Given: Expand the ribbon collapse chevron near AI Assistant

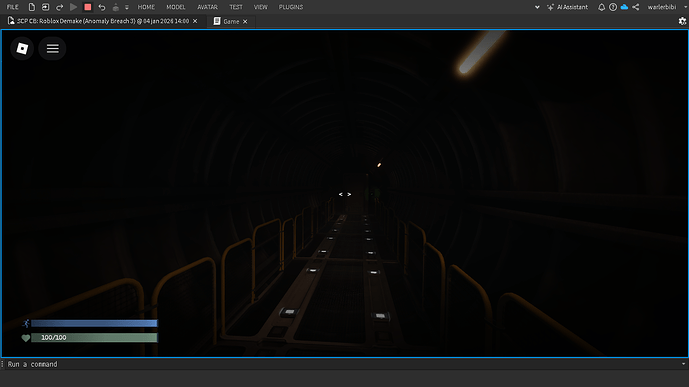Looking at the screenshot, I should (537, 7).
